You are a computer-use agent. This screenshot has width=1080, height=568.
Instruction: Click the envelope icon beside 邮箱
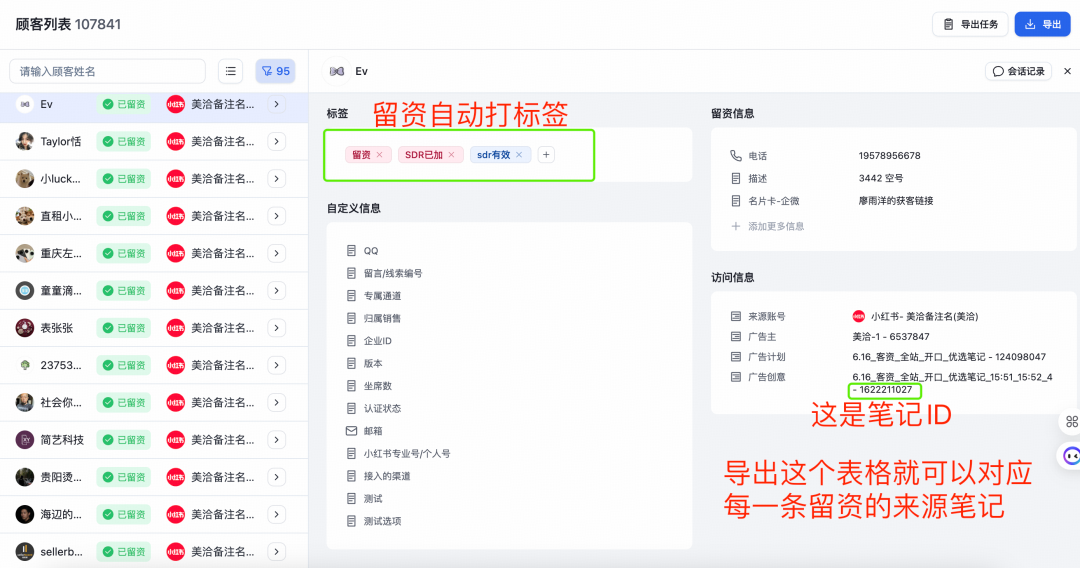[x=351, y=431]
